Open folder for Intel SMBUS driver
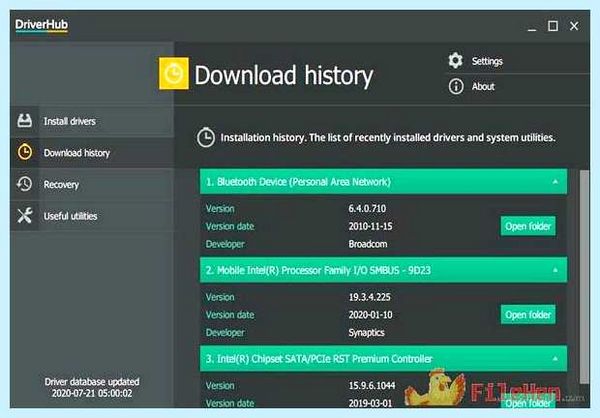Image resolution: width=600 pixels, height=418 pixels. coord(528,315)
